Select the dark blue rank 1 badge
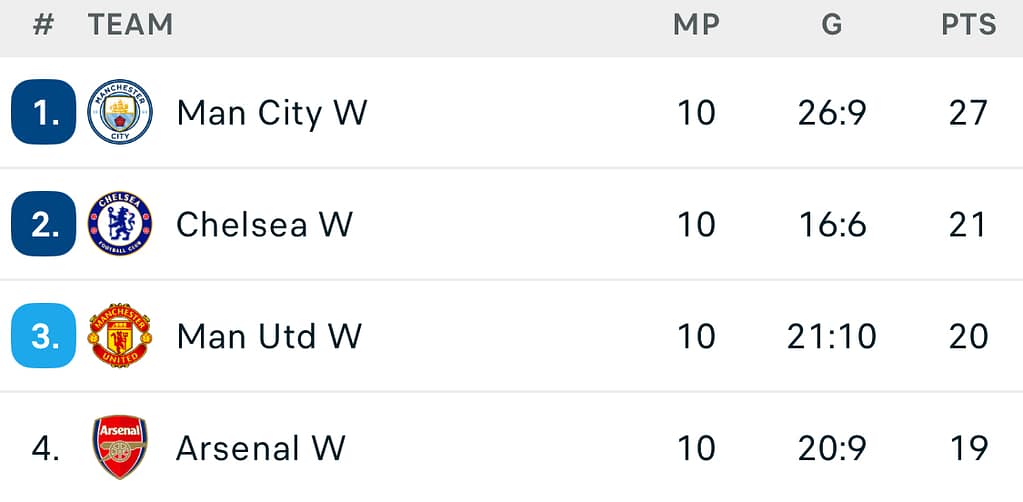1023x502 pixels. (x=44, y=112)
